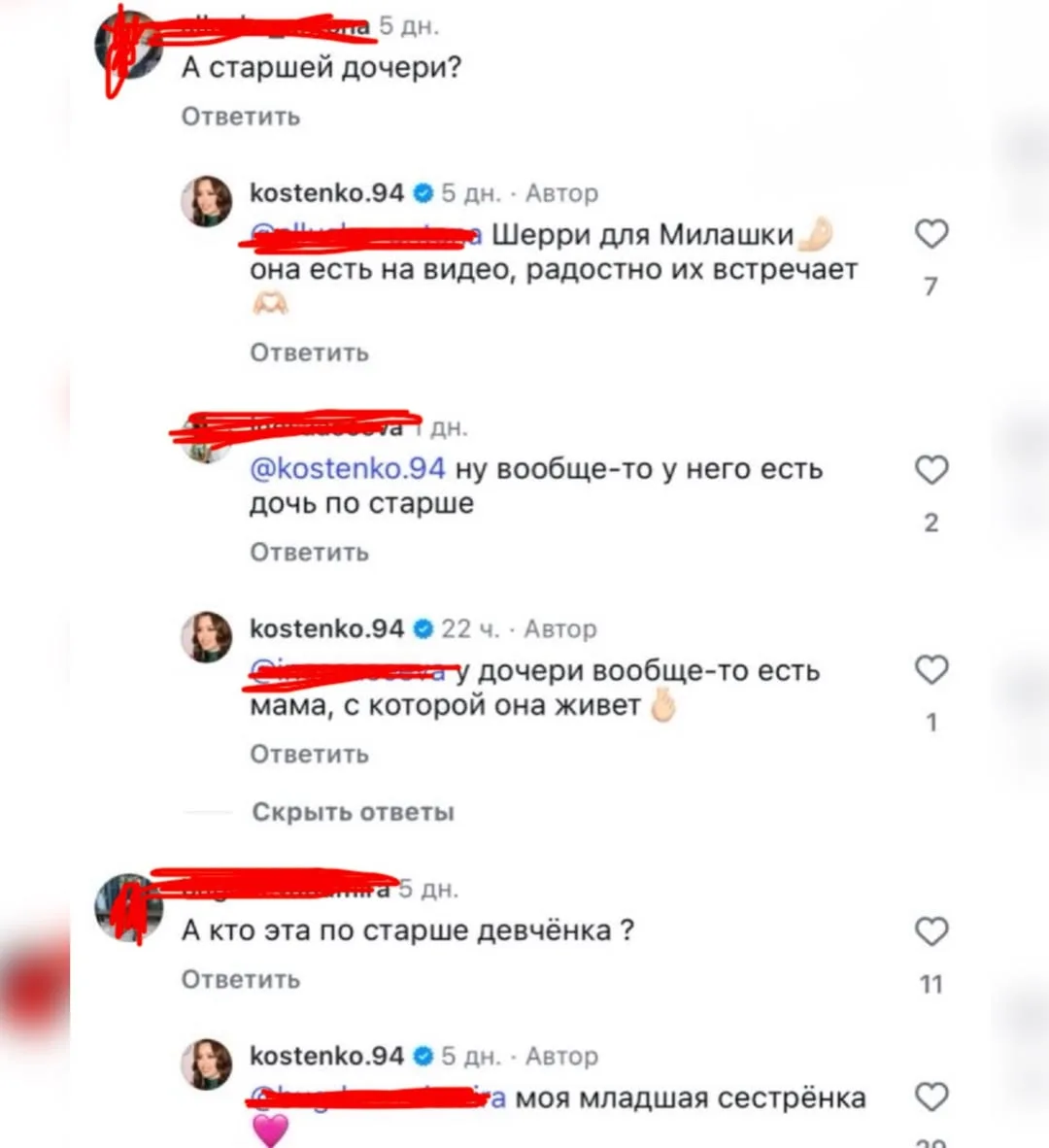Screen dimensions: 1049x1148
Task: Open the kostenko.94 username beside '22 ч.'
Action: pyautogui.click(x=326, y=629)
